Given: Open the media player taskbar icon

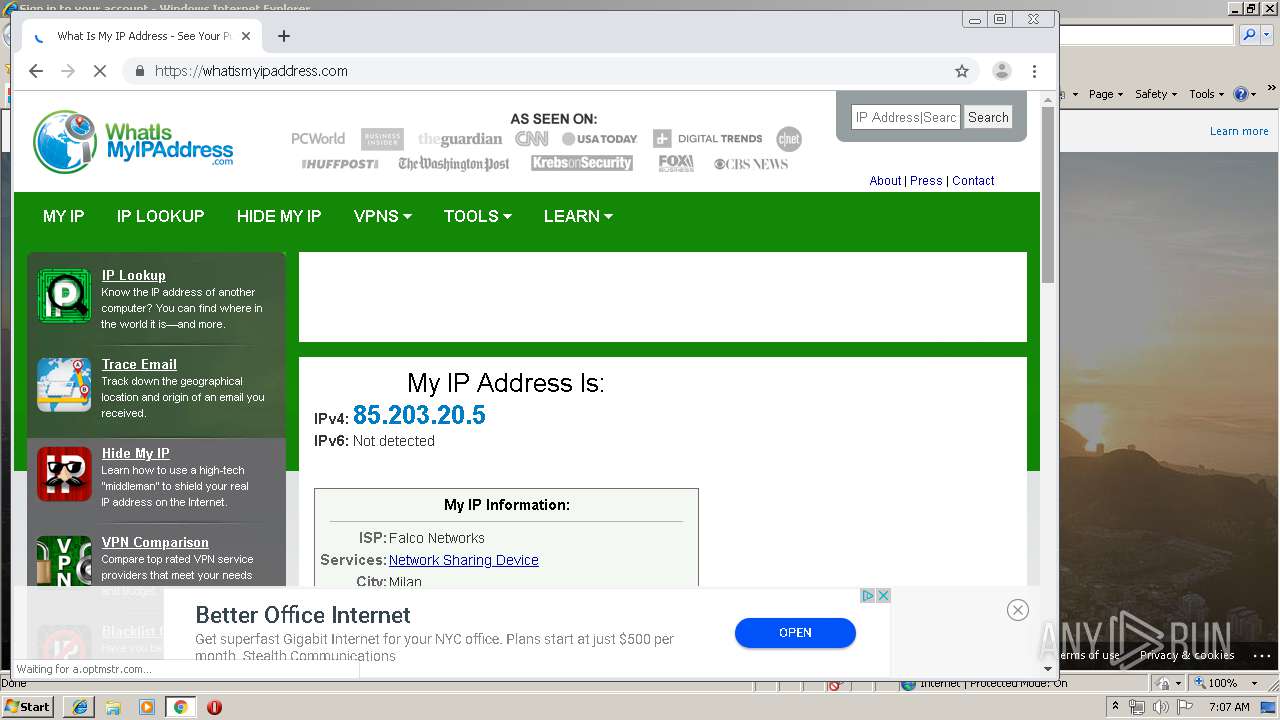Looking at the screenshot, I should 147,707.
